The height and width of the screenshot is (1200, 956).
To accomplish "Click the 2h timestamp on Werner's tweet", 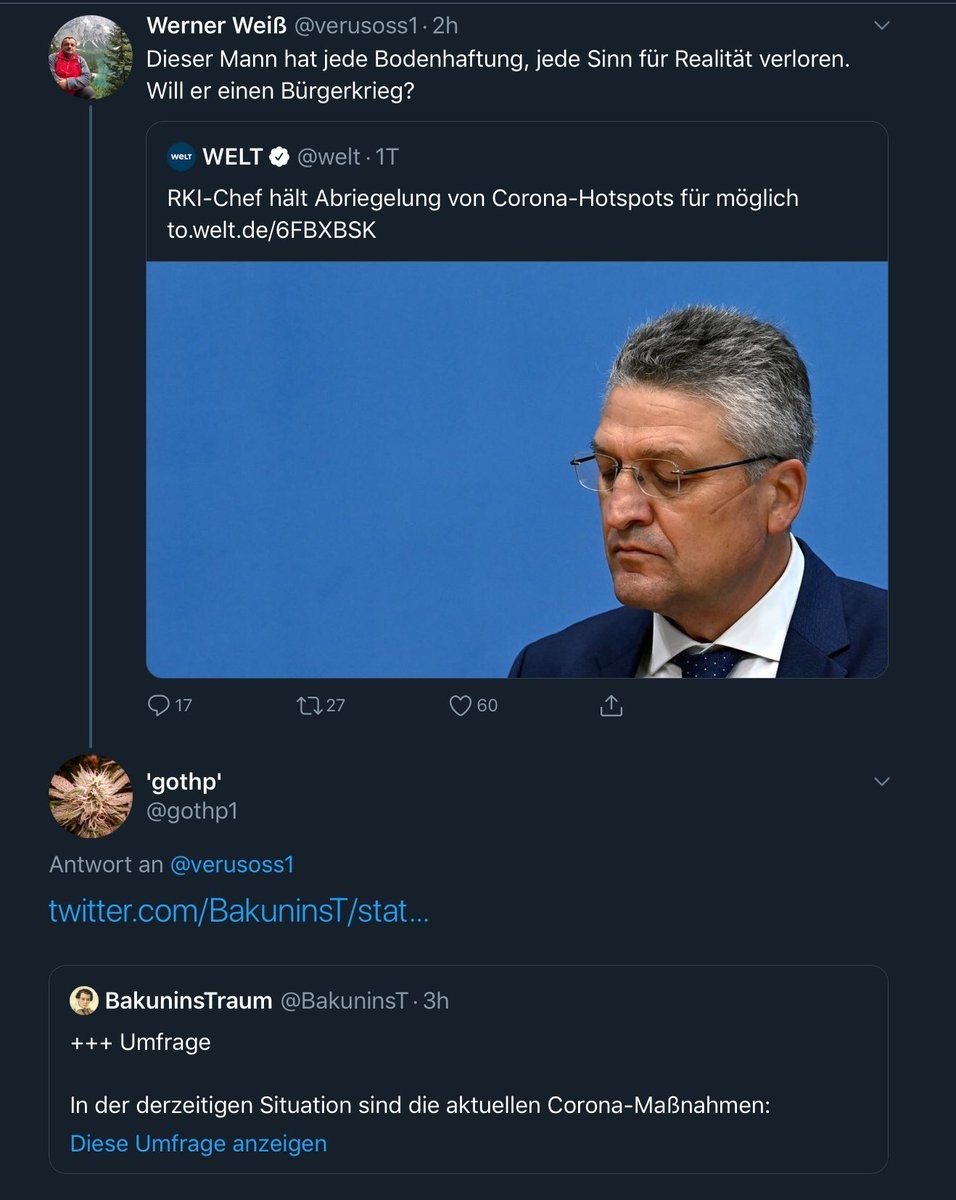I will coord(445,25).
